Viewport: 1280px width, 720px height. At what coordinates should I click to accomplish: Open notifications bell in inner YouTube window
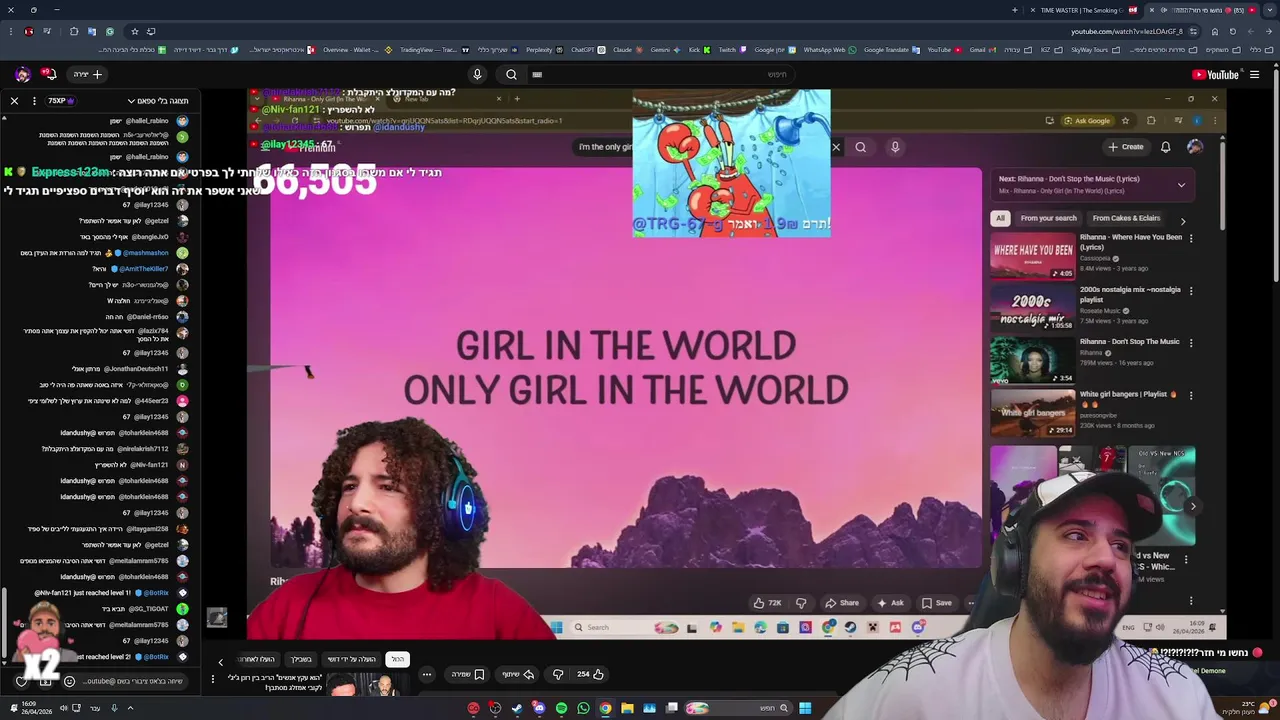1165,147
